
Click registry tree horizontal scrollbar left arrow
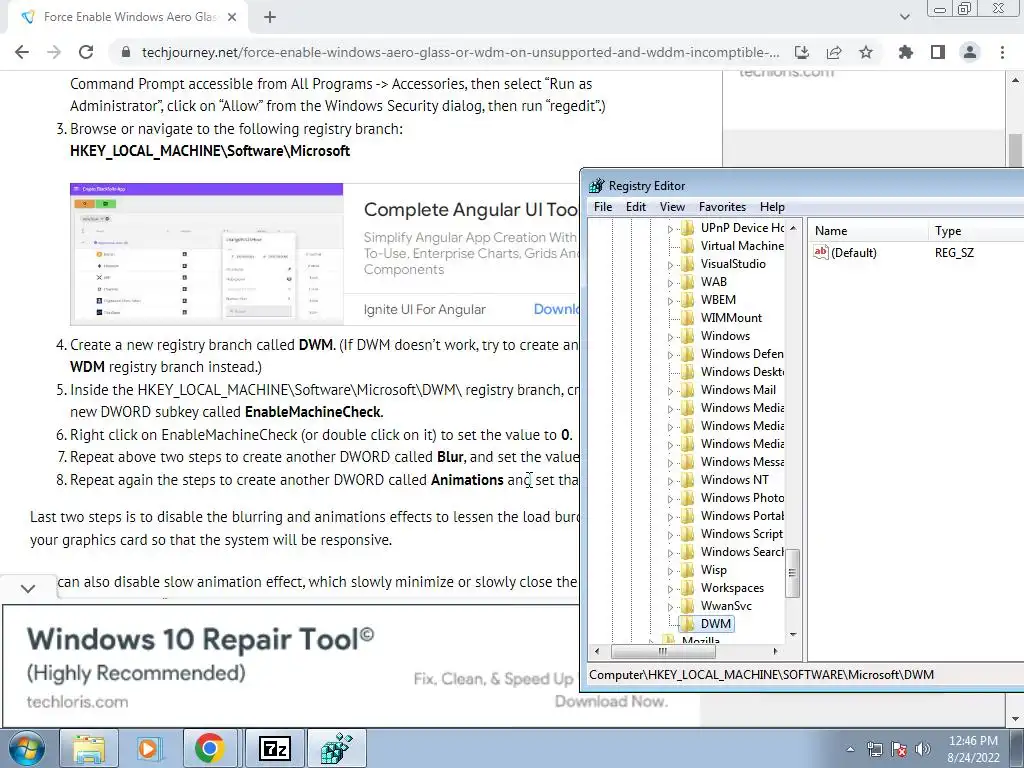click(x=597, y=651)
